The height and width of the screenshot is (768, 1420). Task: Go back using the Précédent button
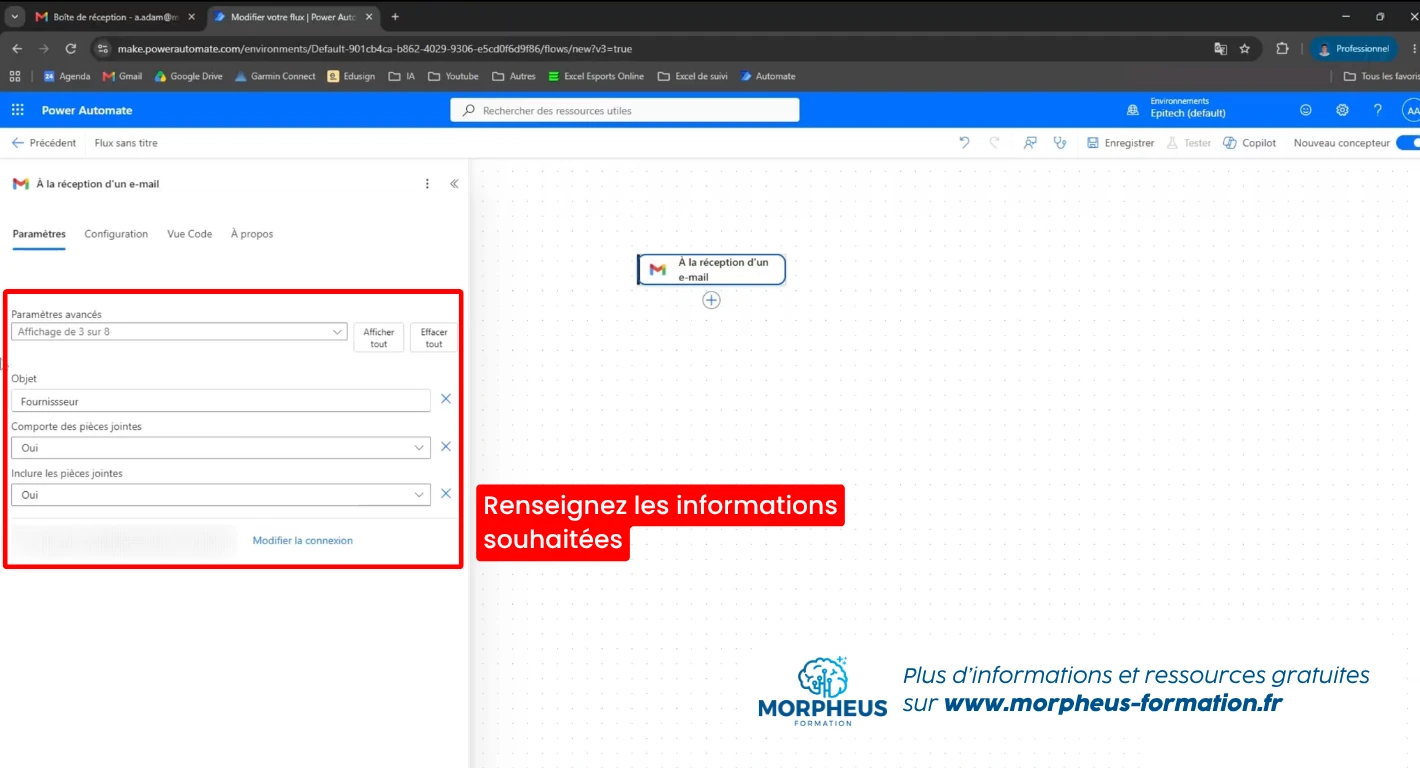pos(44,143)
